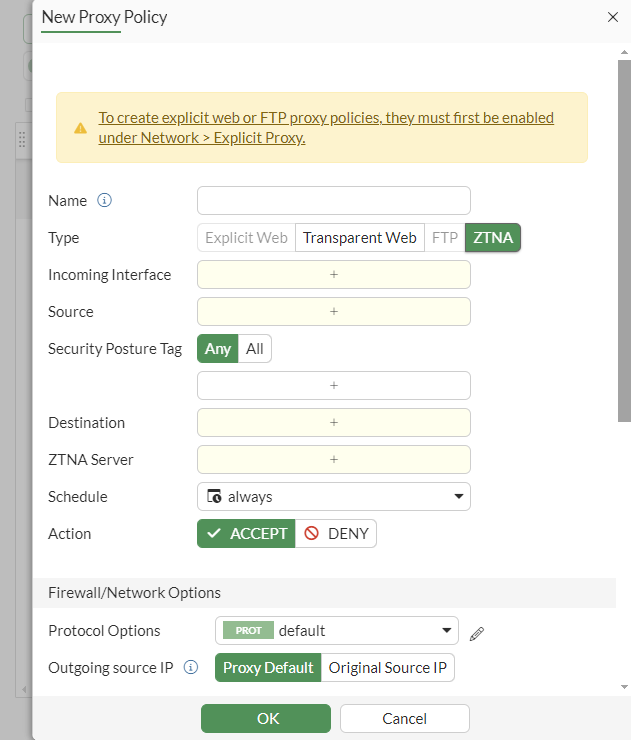The image size is (631, 740).
Task: Add a source via the plus field
Action: [334, 312]
